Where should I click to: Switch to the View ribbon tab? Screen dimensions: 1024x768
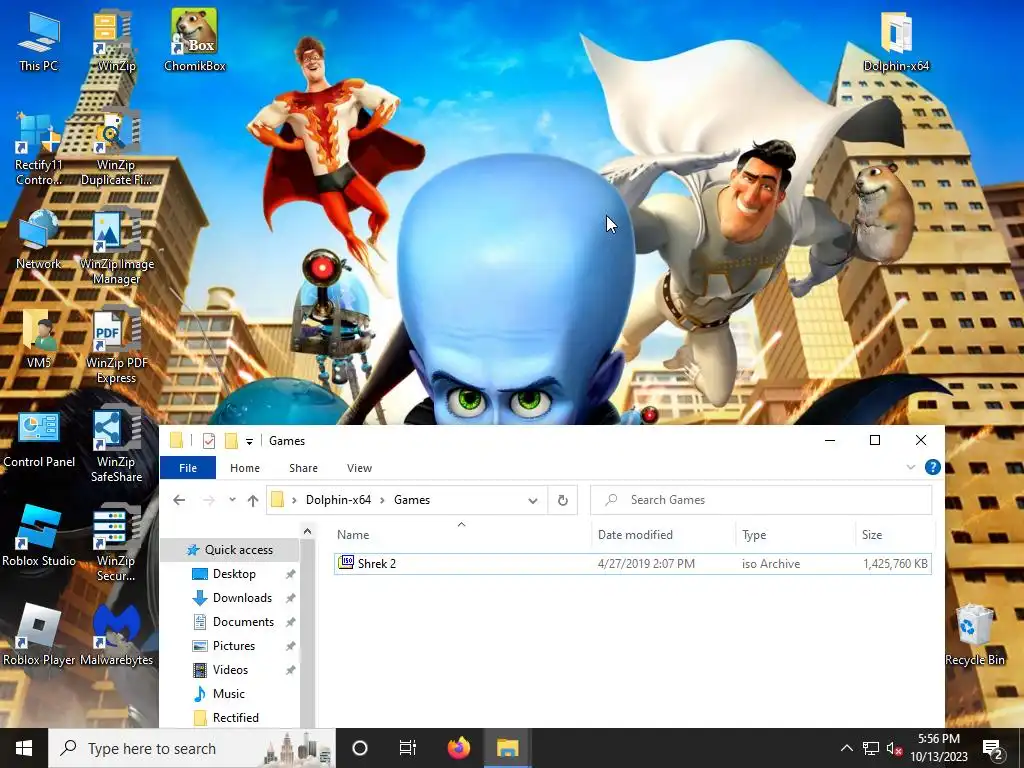point(359,468)
